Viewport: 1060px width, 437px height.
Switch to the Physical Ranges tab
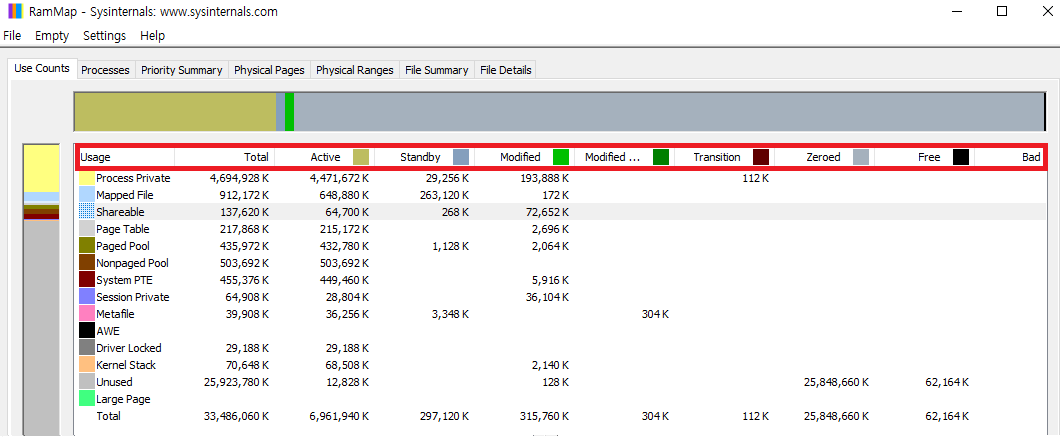[x=355, y=70]
